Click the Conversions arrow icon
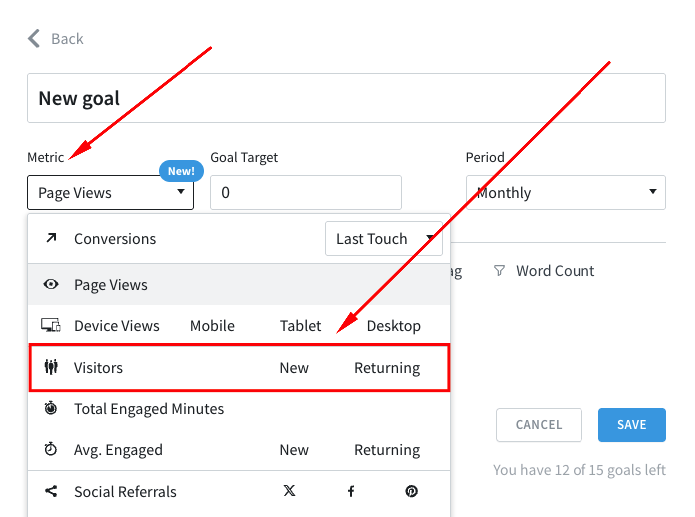Viewport: 695px width, 517px height. pyautogui.click(x=51, y=239)
